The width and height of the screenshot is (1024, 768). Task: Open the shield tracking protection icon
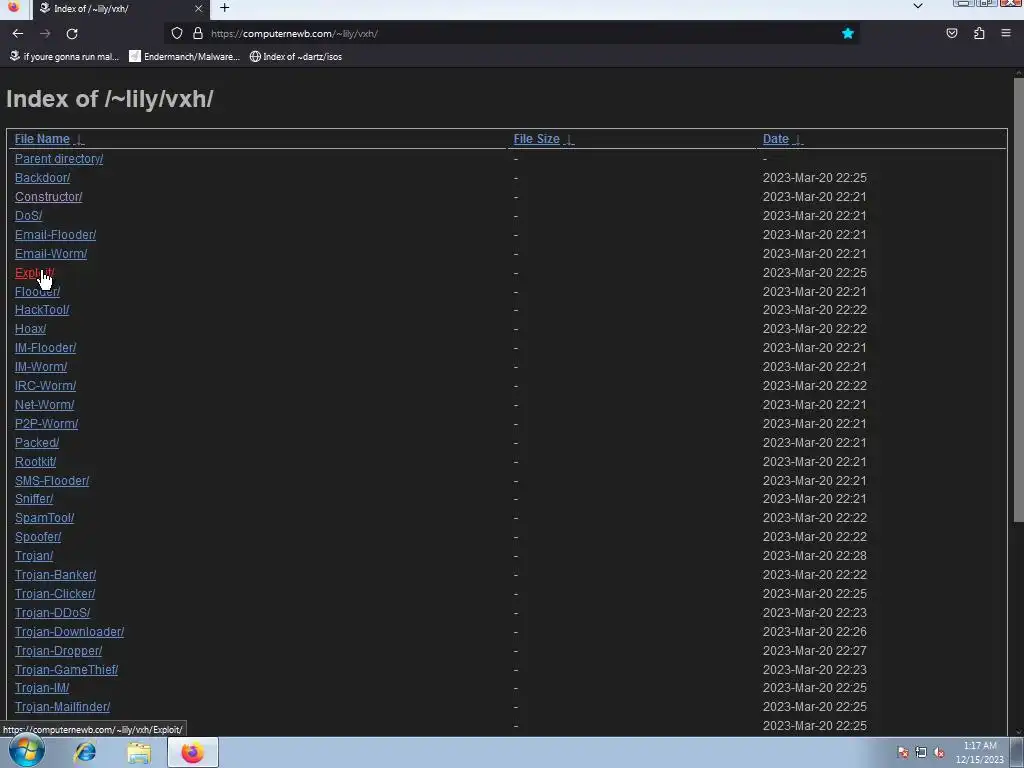point(177,33)
